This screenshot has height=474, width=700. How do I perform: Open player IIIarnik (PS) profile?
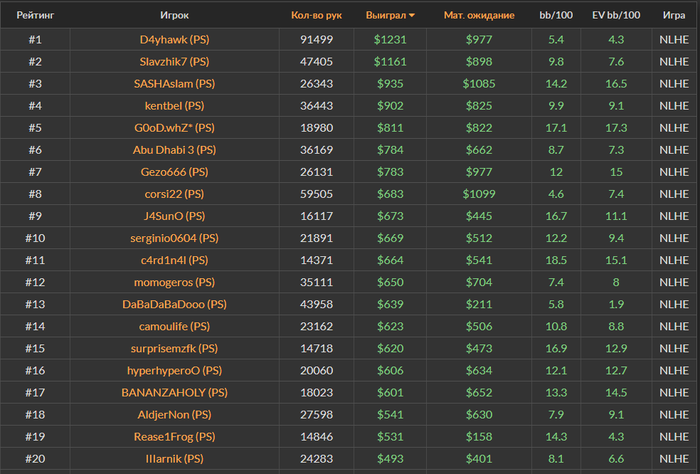click(175, 458)
